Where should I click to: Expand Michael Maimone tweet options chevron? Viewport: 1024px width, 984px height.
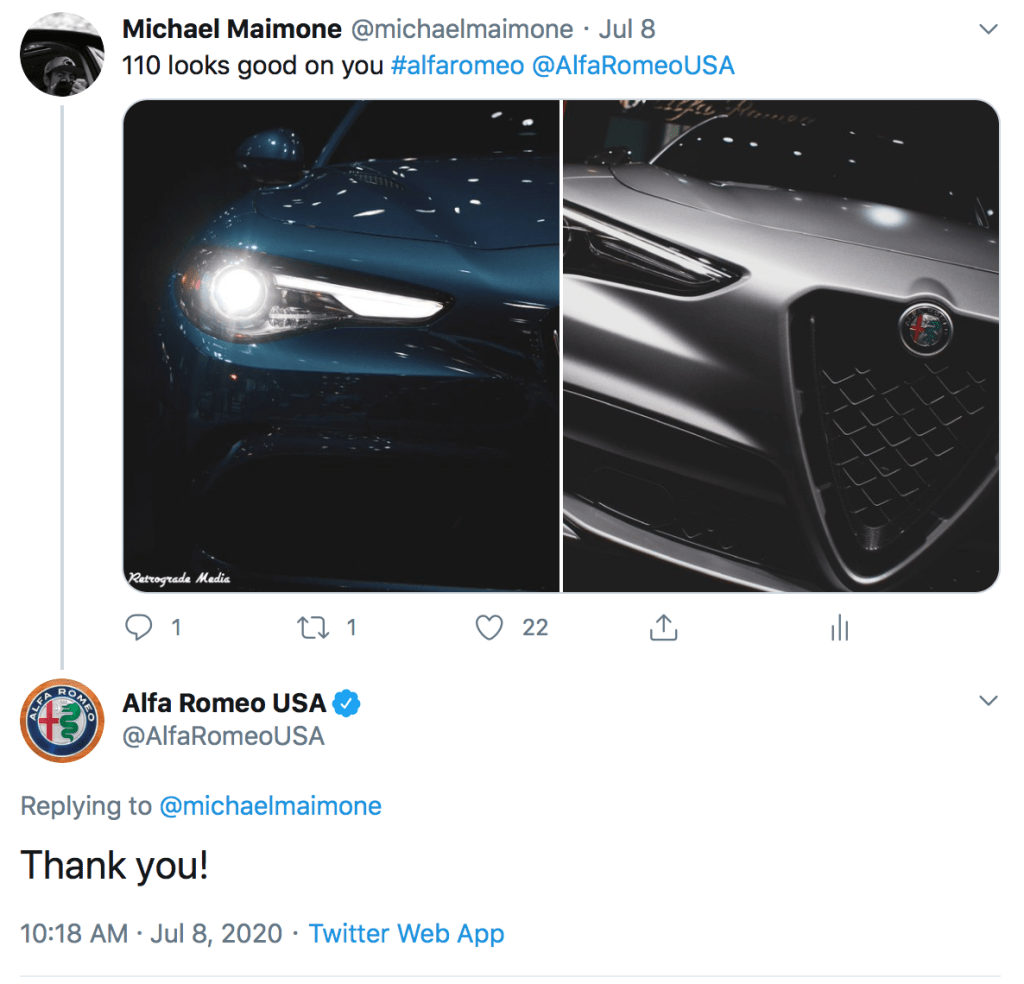click(988, 30)
